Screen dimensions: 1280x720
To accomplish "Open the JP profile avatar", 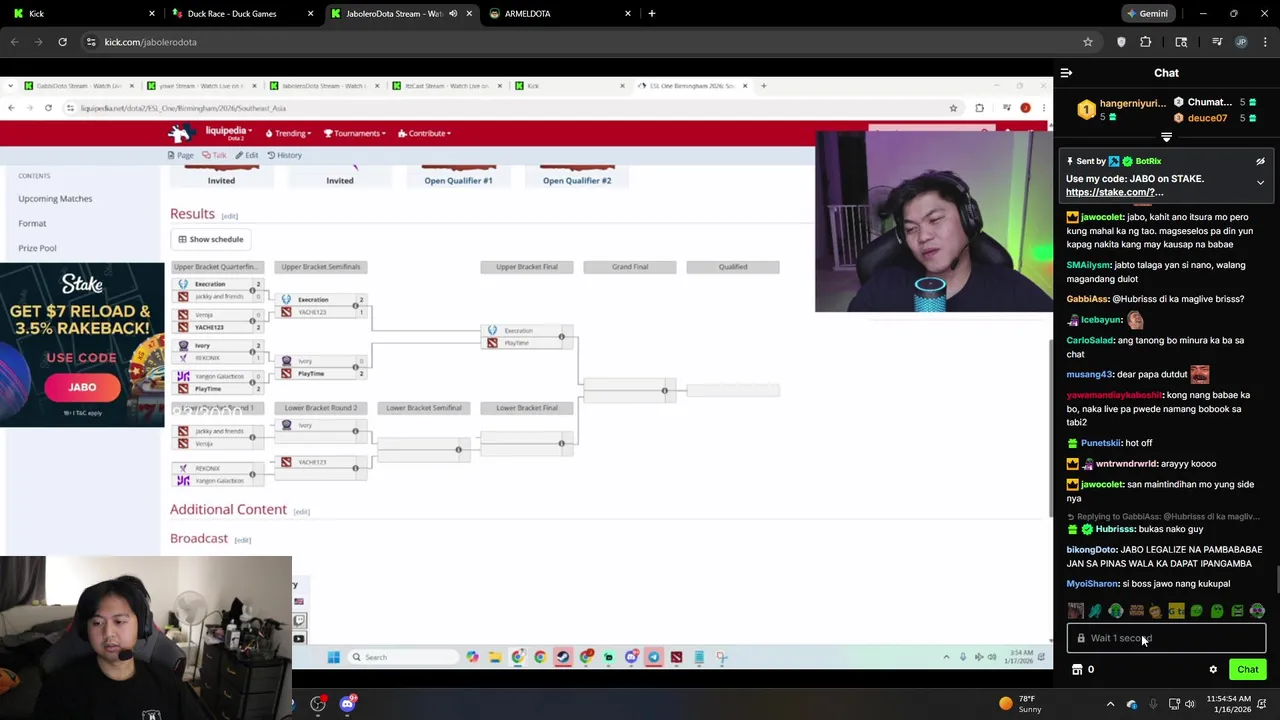I will pos(1242,42).
